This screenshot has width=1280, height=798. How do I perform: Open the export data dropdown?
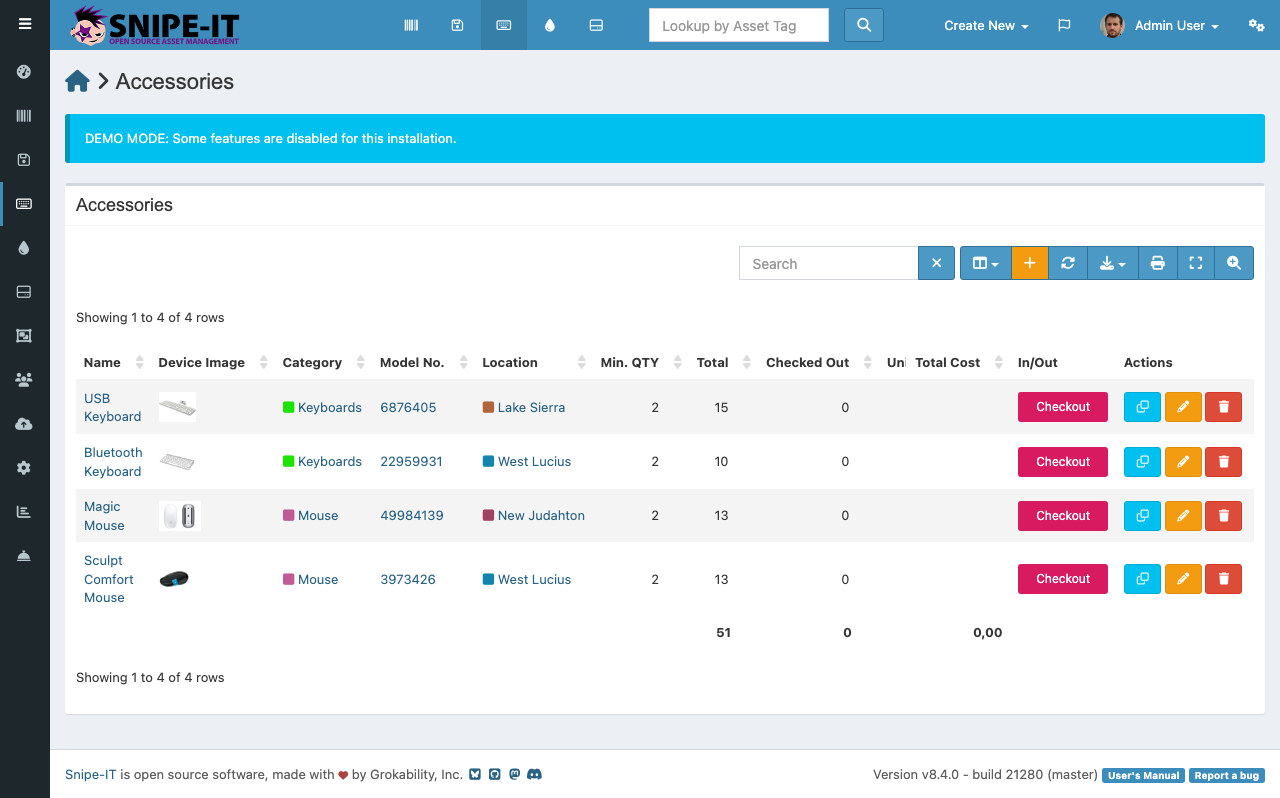pos(1113,263)
